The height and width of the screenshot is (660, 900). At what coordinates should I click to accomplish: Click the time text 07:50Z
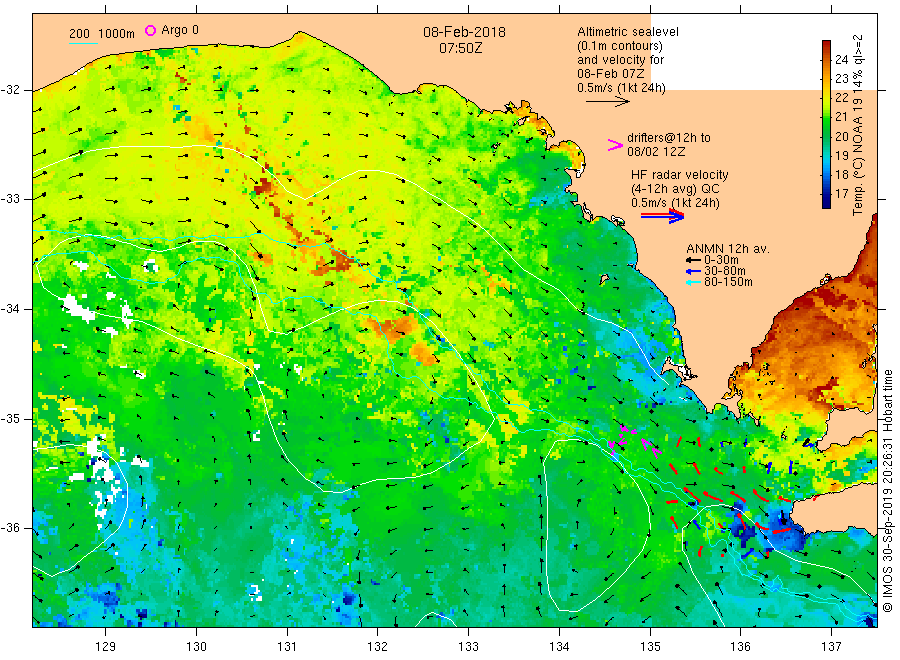[x=460, y=48]
